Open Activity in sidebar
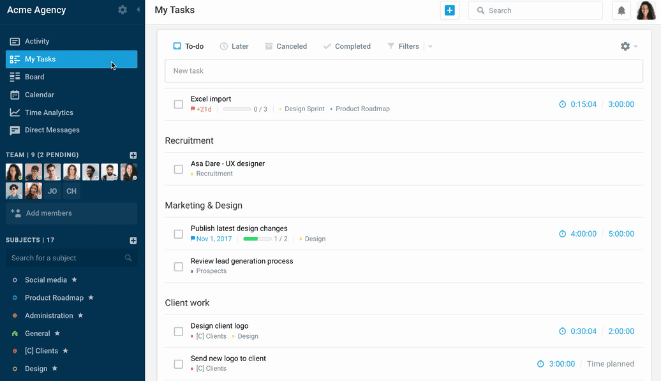 click(71, 41)
